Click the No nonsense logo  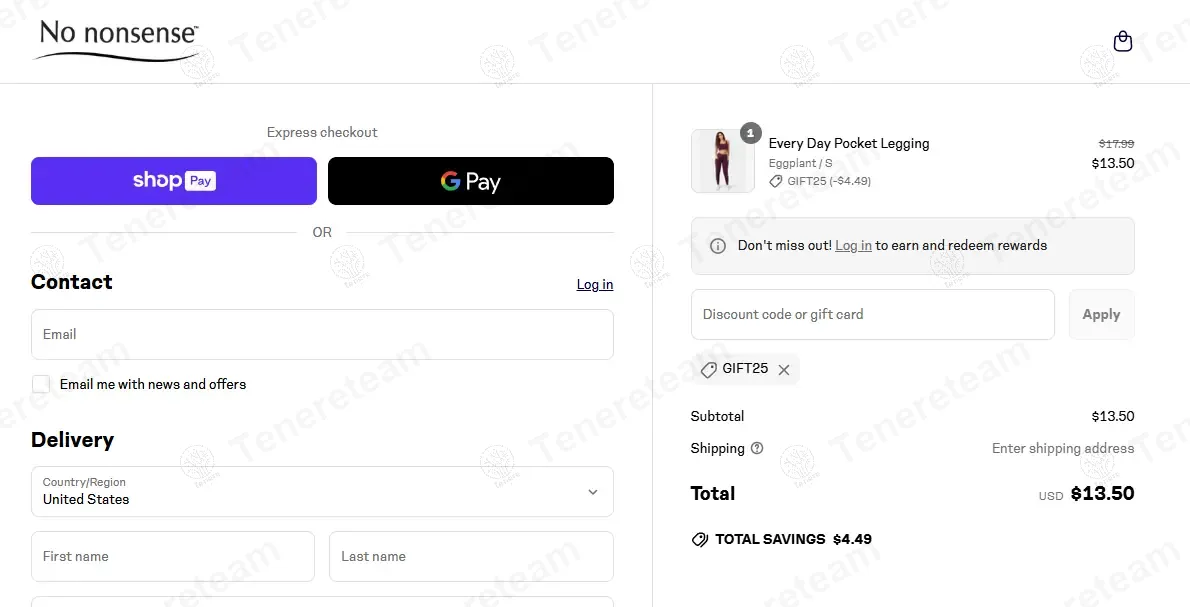pyautogui.click(x=116, y=40)
